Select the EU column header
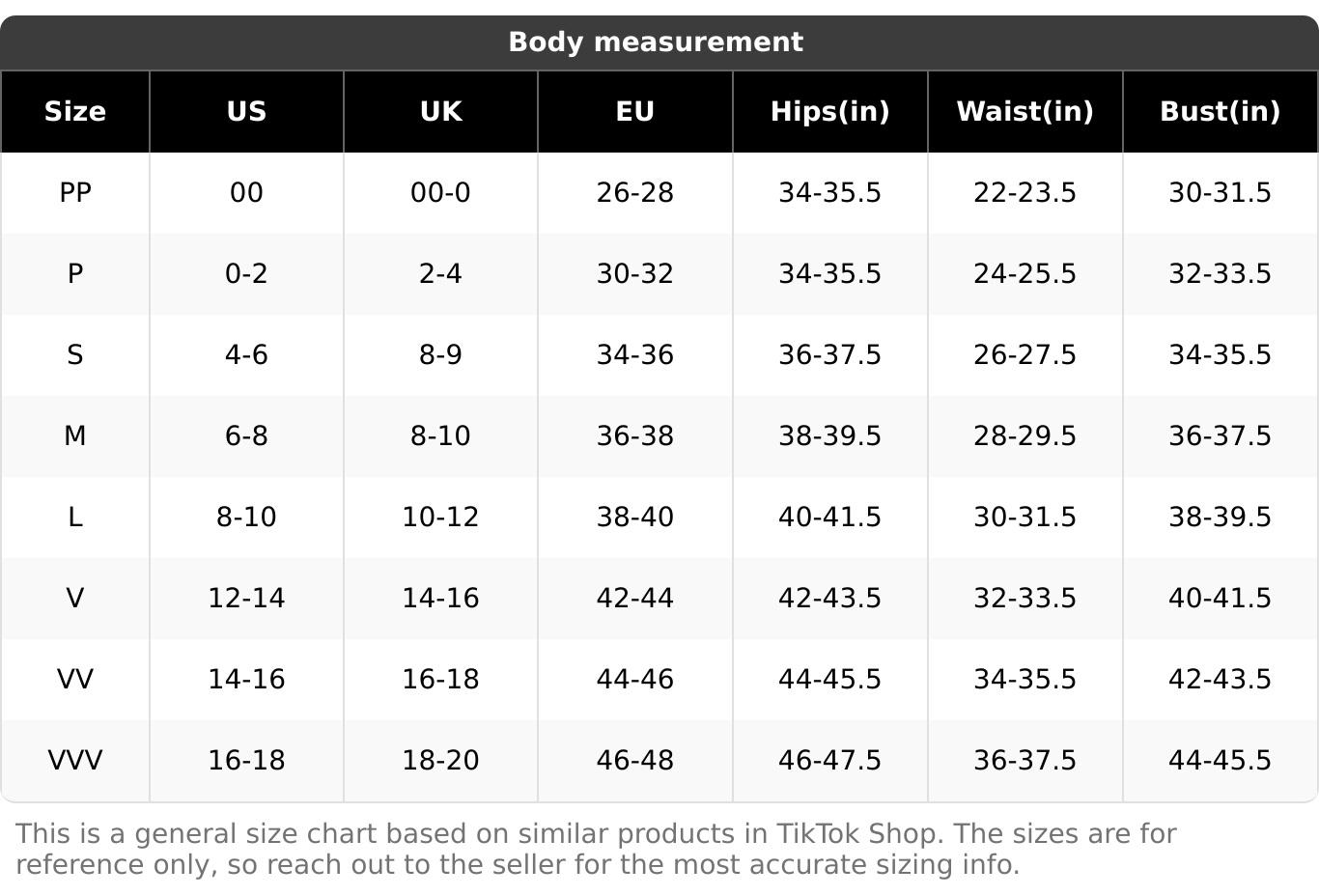The image size is (1319, 896). tap(635, 112)
